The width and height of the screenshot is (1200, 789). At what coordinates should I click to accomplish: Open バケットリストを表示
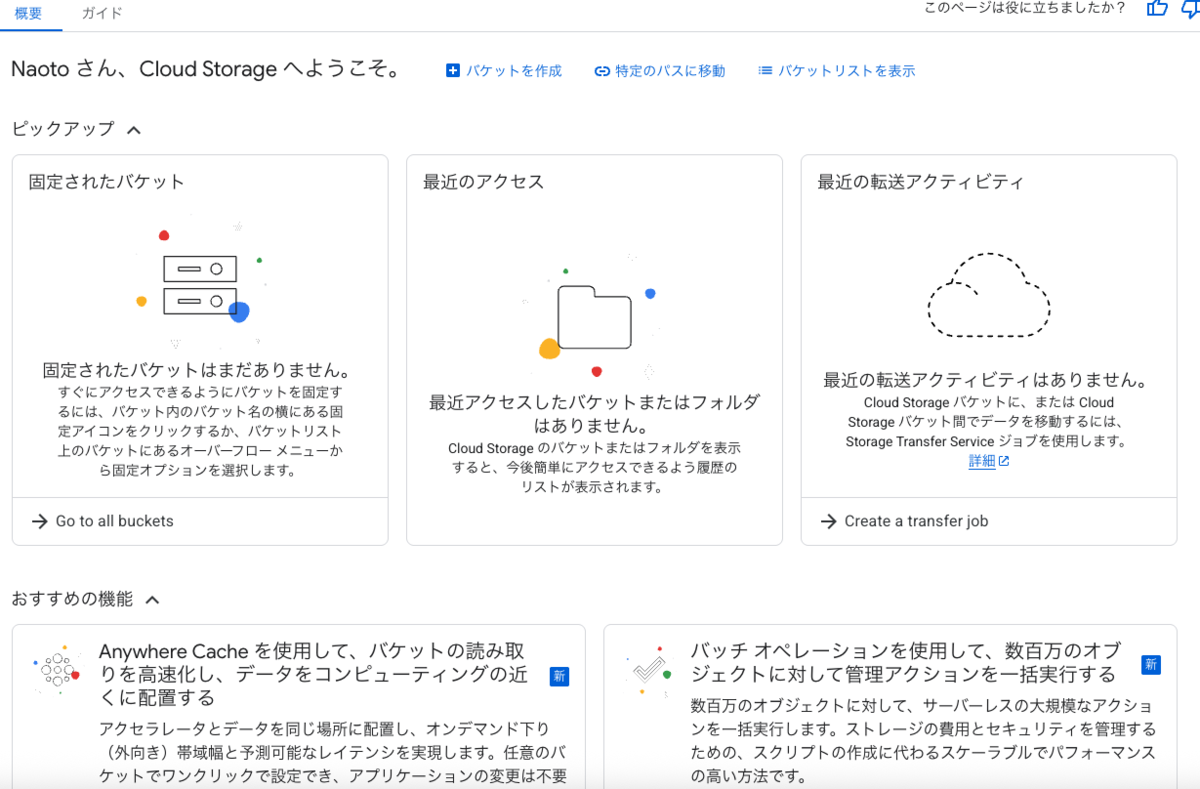837,71
